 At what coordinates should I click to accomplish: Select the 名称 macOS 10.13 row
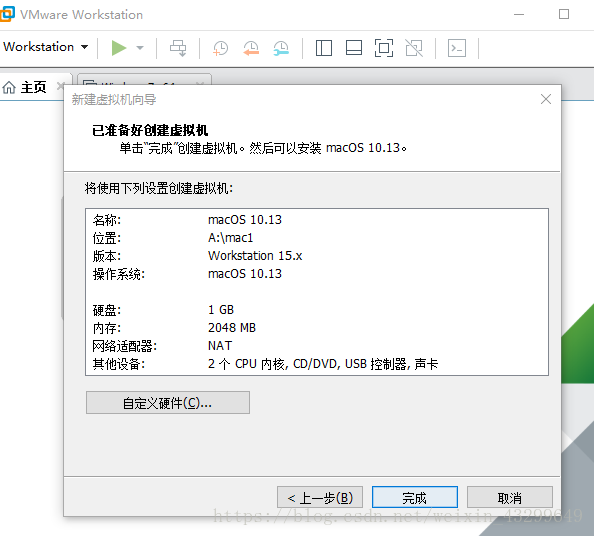coord(317,220)
